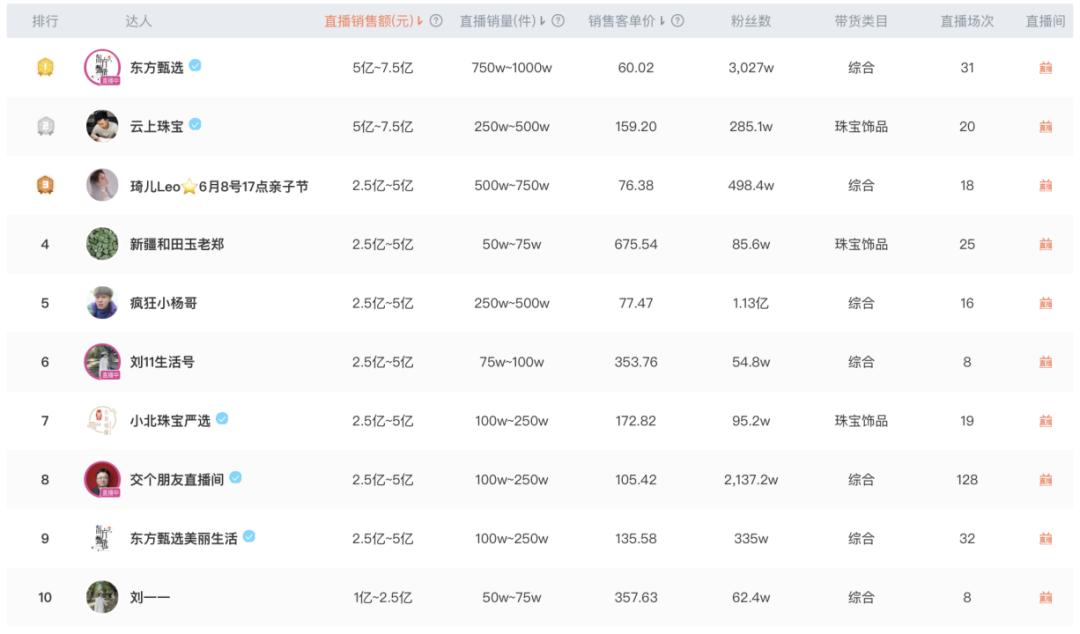Open 刘一一's live room icon

pos(1046,597)
